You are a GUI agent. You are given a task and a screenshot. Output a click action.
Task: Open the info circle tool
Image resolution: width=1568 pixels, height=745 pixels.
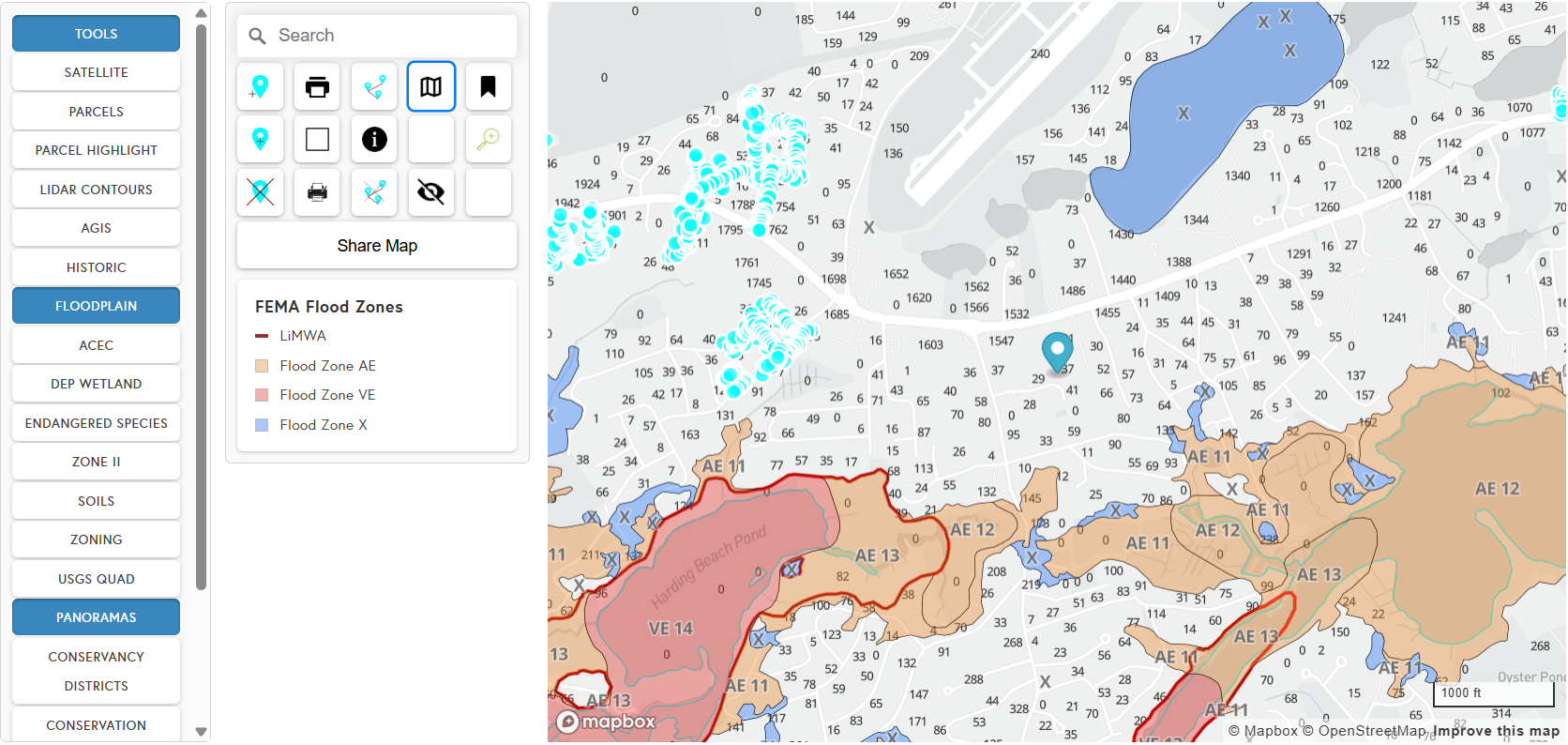tap(374, 139)
